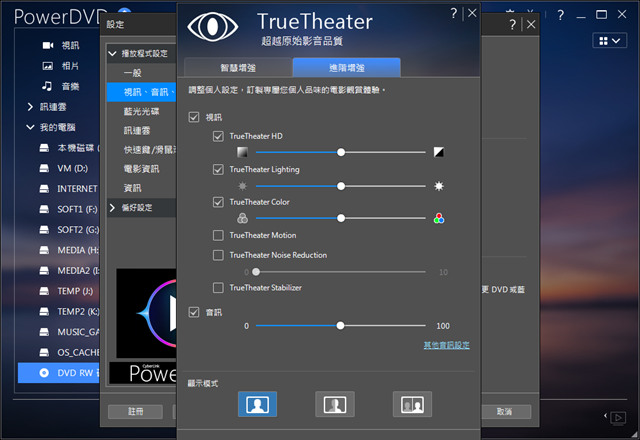The height and width of the screenshot is (440, 640).
Task: Select INTERNET drive in sidebar
Action: (x=68, y=189)
